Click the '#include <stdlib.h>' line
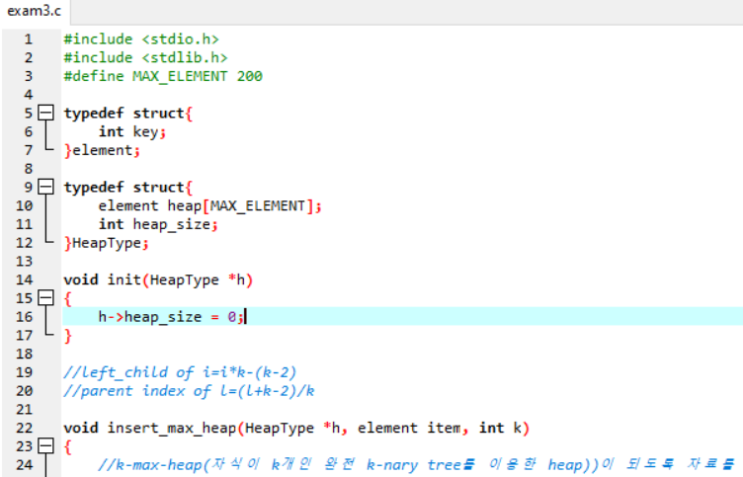This screenshot has width=743, height=477. (145, 57)
